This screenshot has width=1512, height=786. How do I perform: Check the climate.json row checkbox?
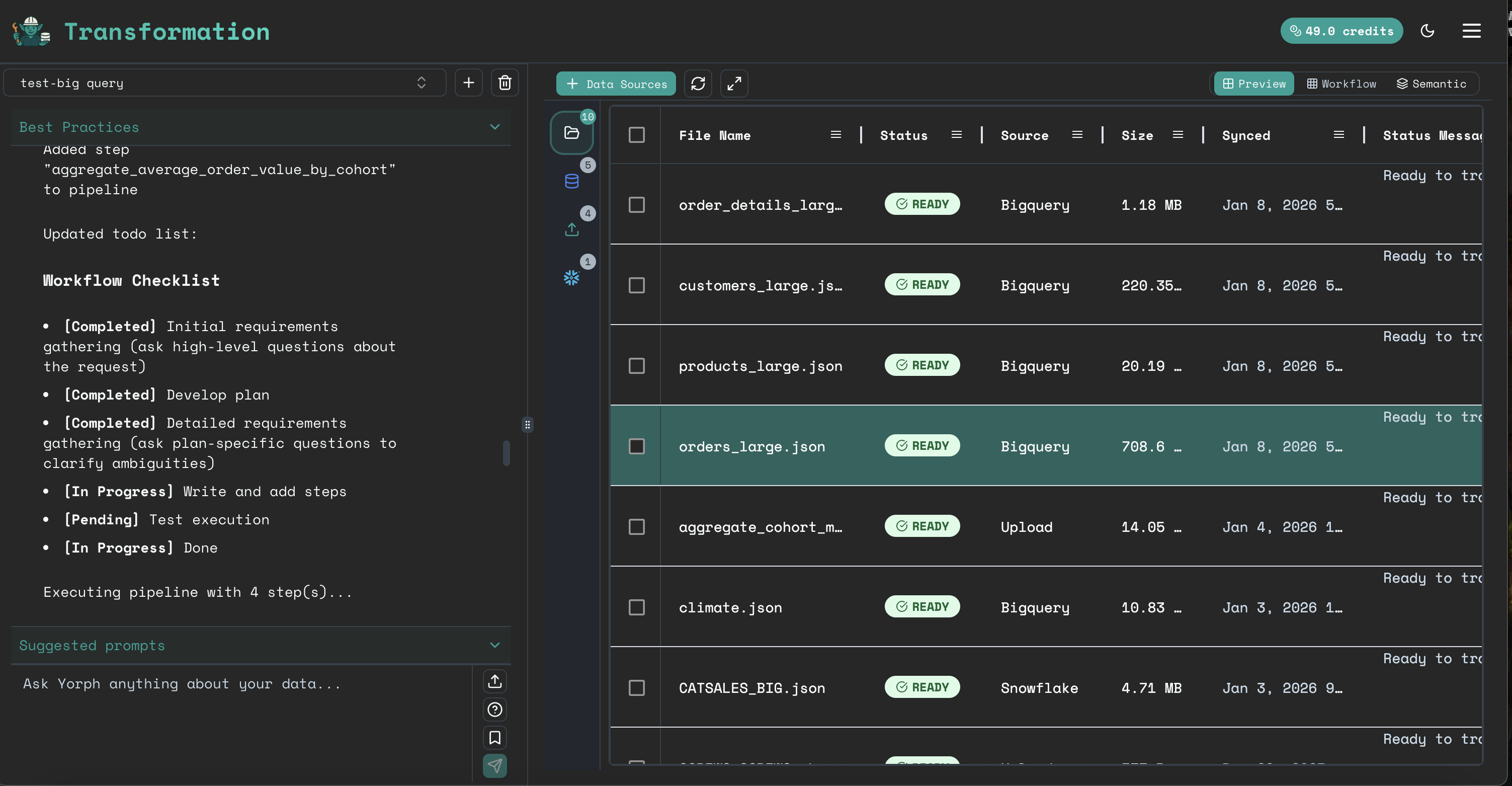(x=637, y=607)
